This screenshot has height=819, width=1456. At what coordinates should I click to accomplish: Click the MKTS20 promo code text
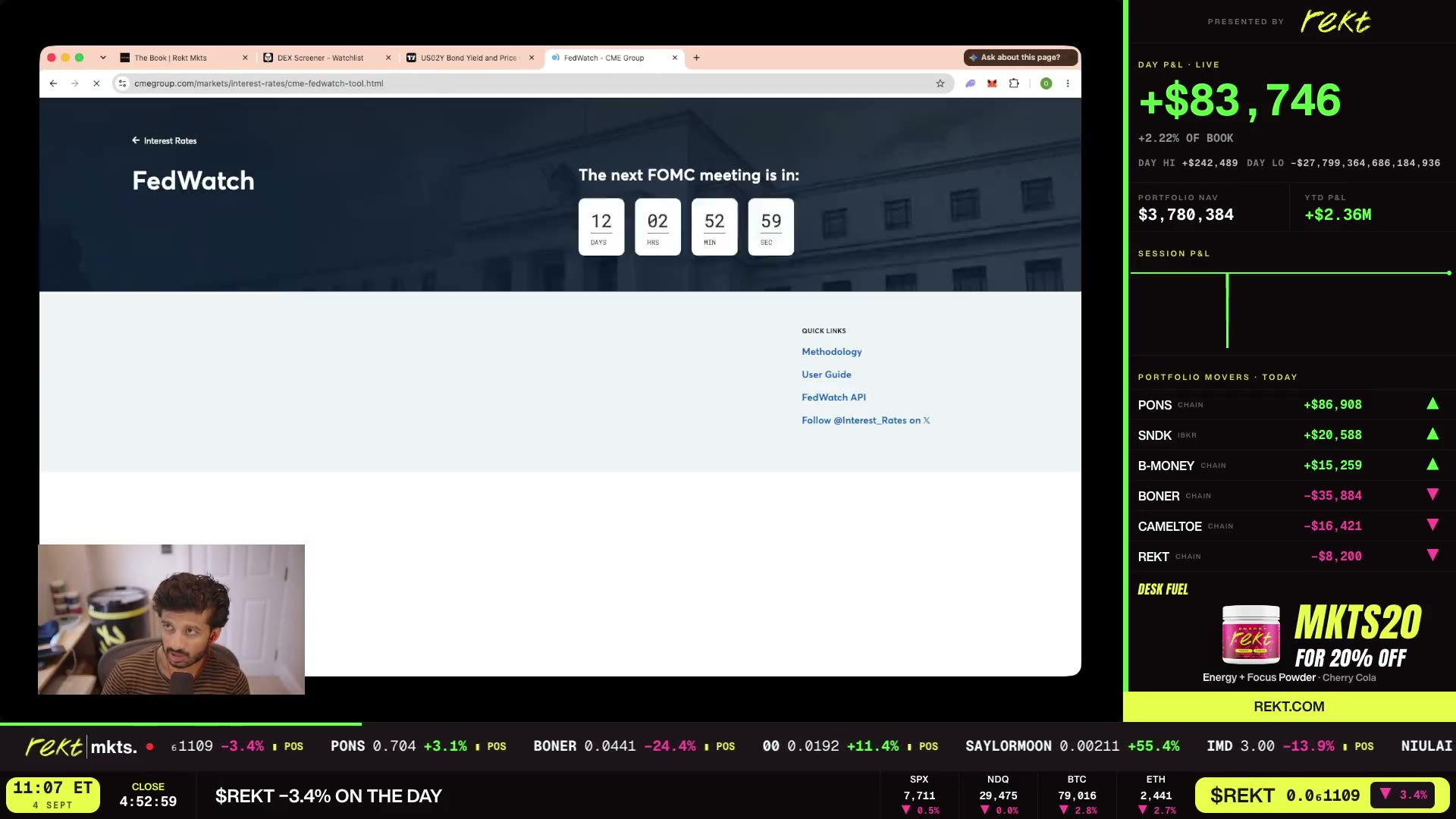[1358, 623]
